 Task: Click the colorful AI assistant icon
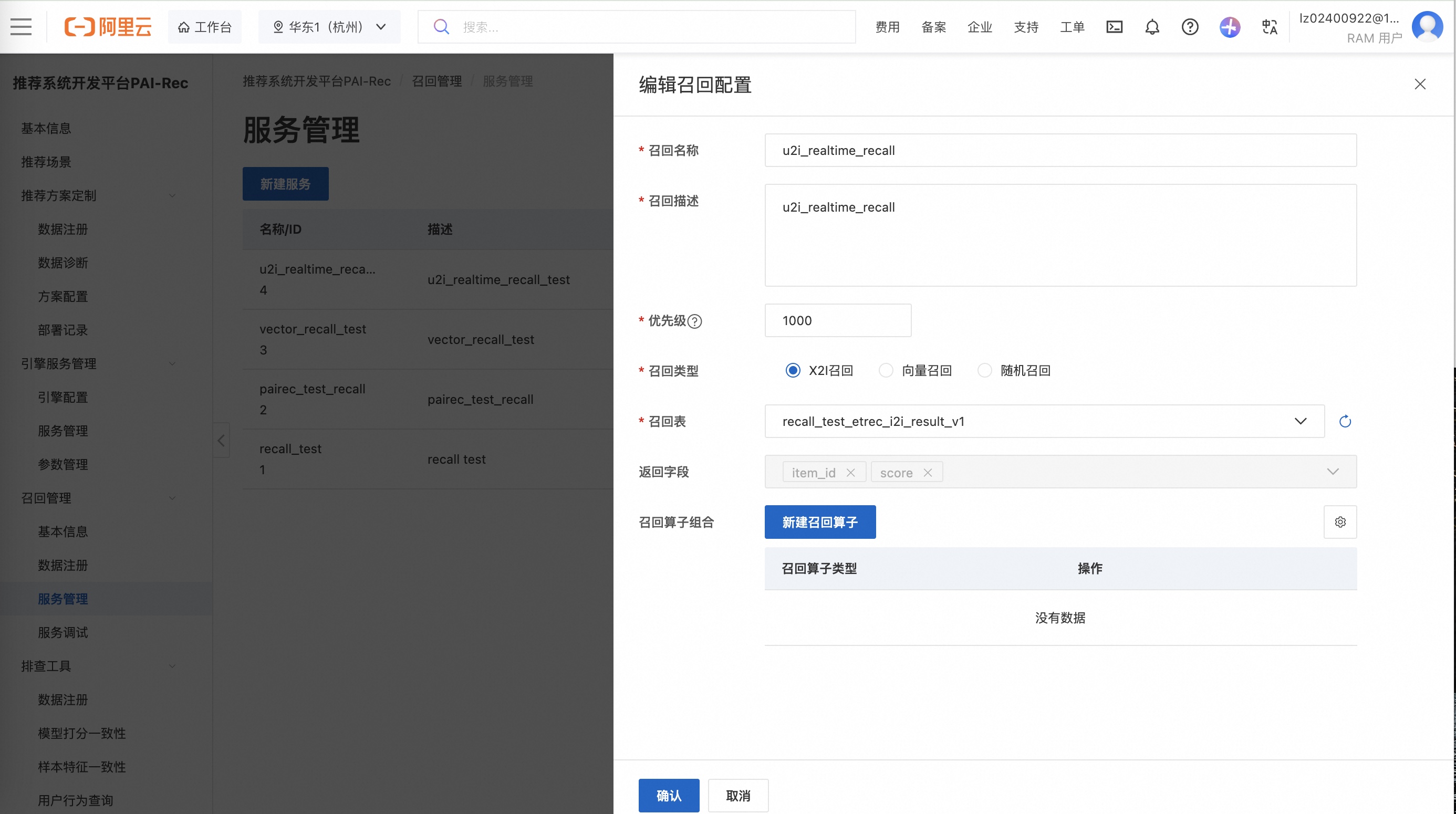point(1230,27)
